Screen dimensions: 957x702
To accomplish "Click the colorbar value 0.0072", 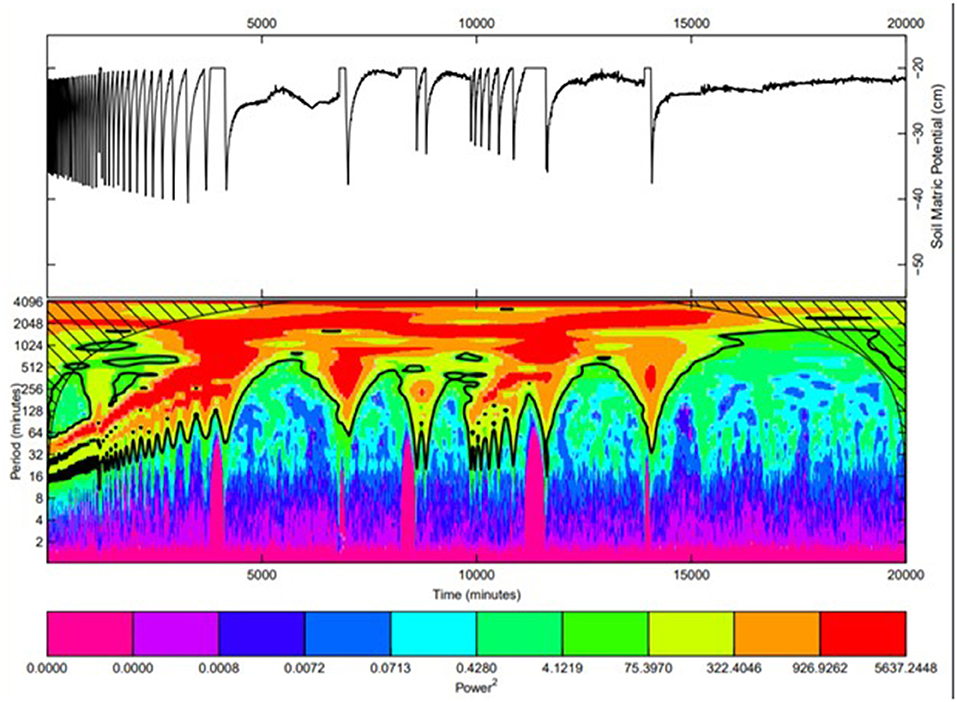I will (305, 668).
